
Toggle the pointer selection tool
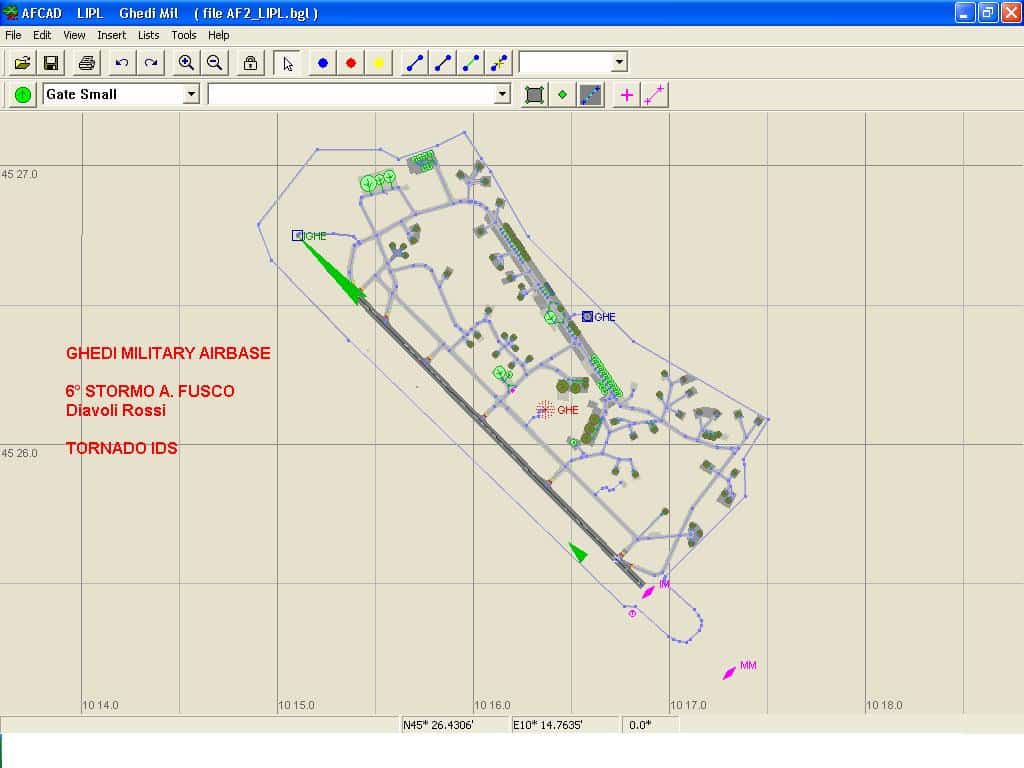(287, 63)
